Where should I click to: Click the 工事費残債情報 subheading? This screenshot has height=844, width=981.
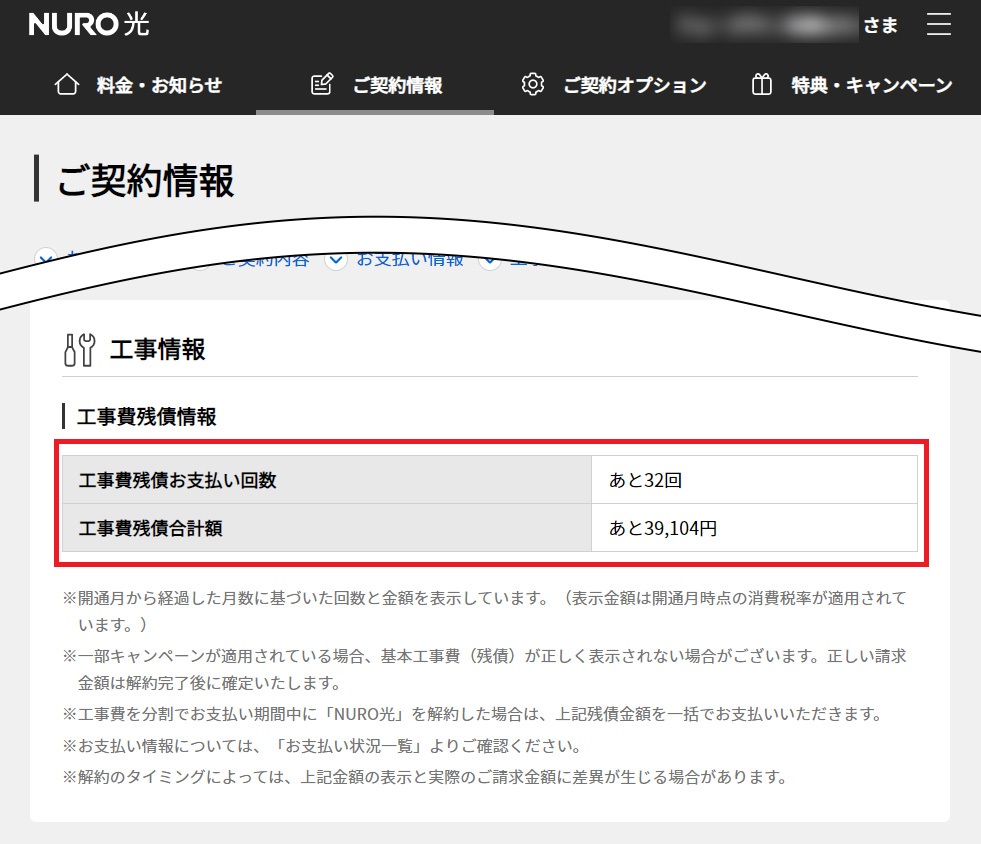(x=146, y=417)
